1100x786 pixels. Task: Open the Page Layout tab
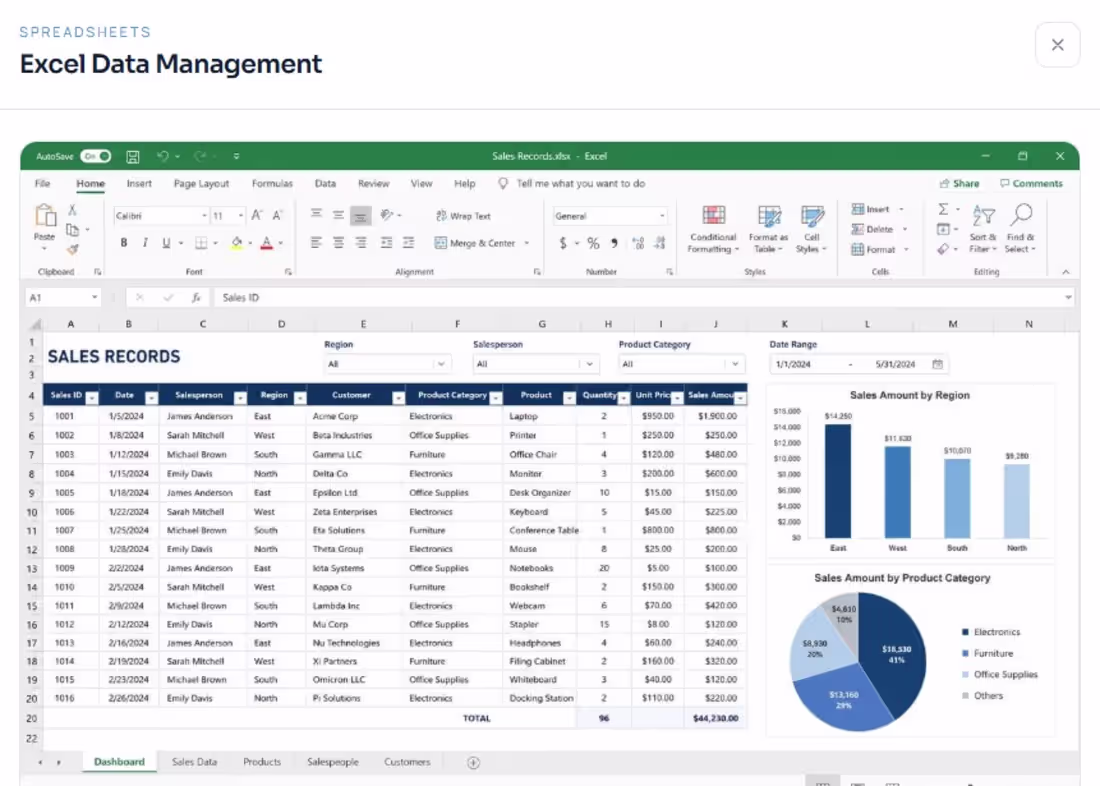[x=201, y=183]
